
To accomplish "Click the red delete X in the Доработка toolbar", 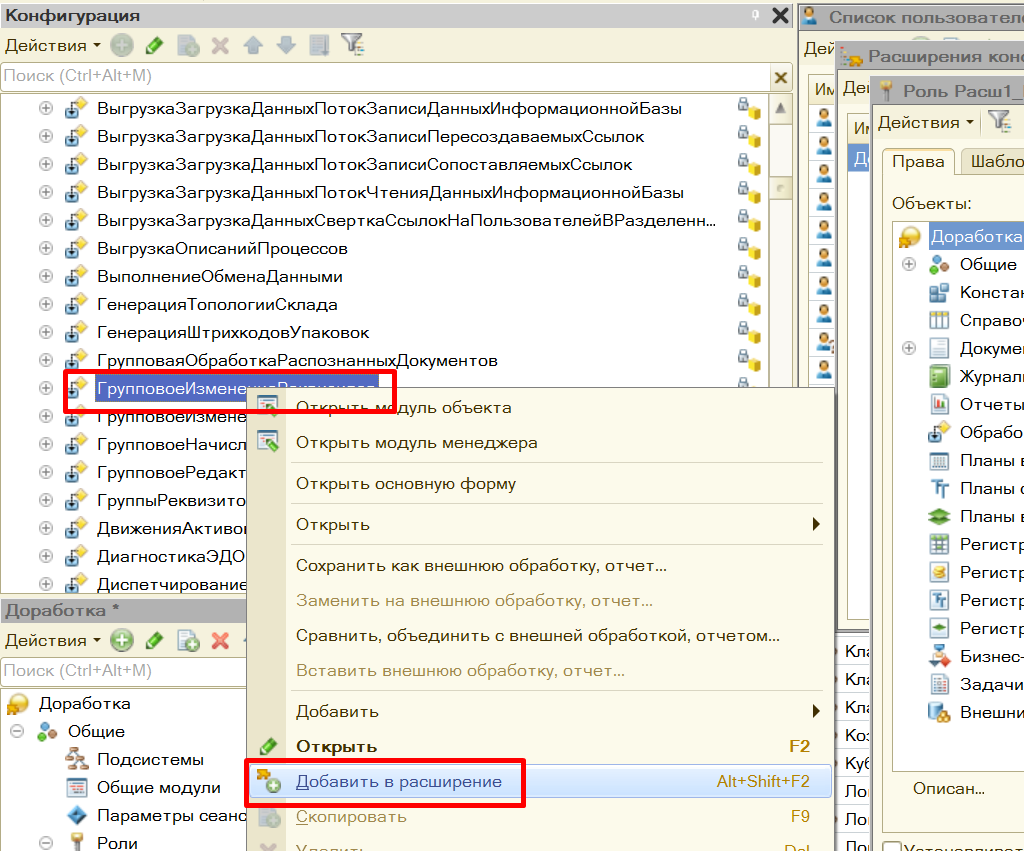I will [220, 641].
